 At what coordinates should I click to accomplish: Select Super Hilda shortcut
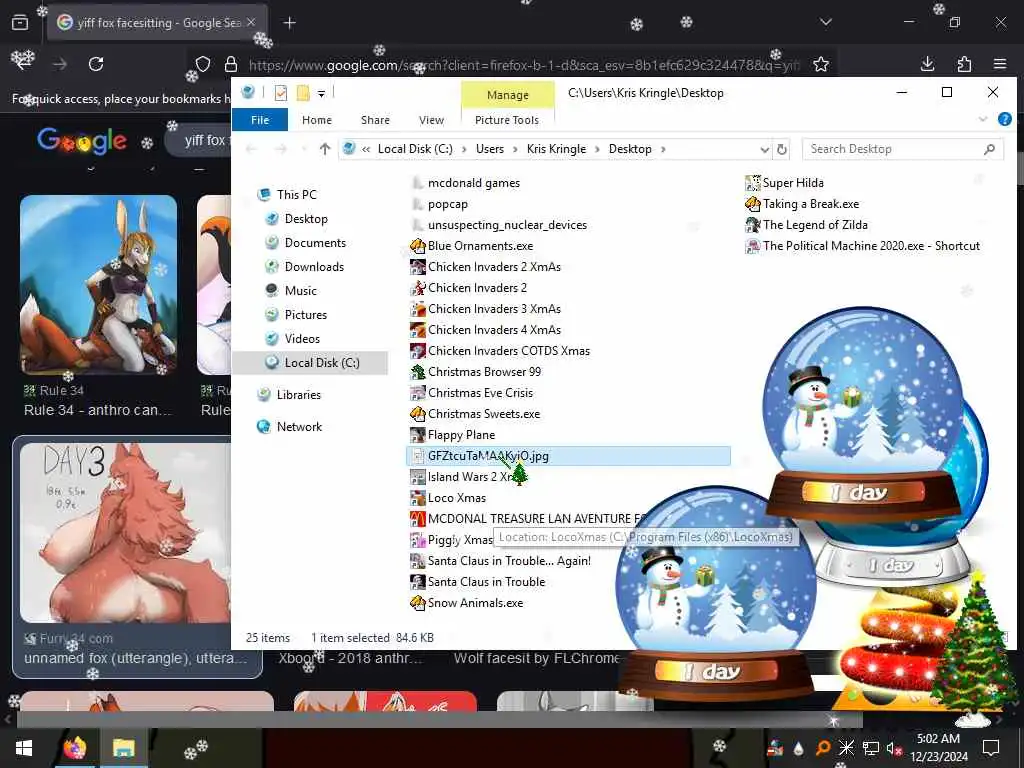(x=784, y=183)
